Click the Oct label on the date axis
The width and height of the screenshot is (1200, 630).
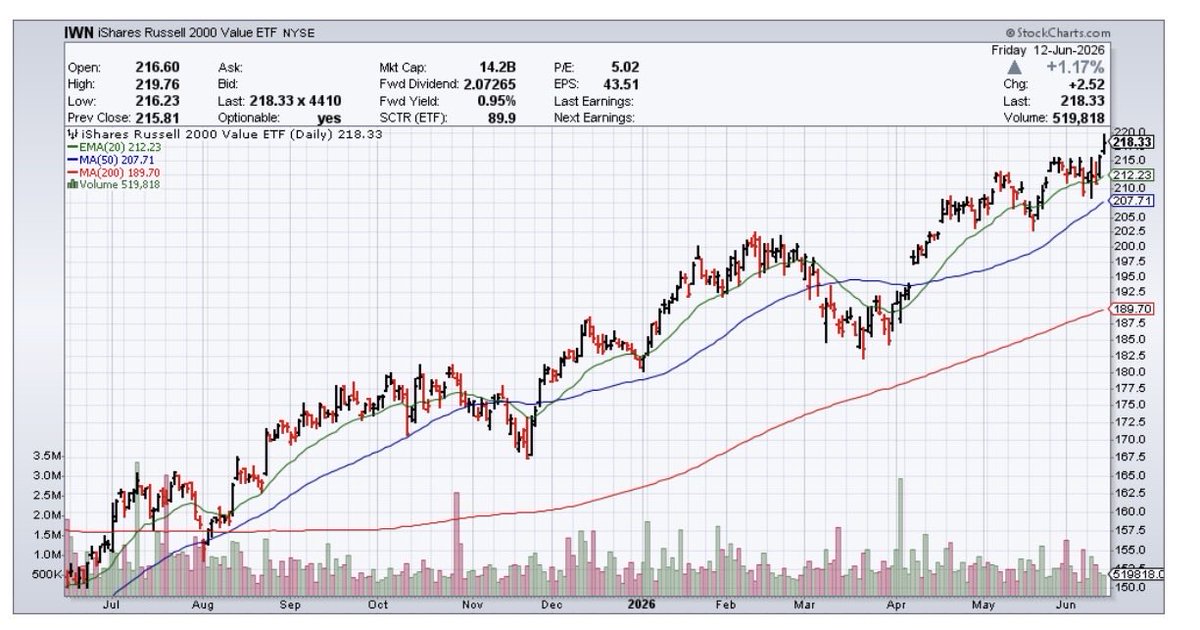click(x=378, y=605)
